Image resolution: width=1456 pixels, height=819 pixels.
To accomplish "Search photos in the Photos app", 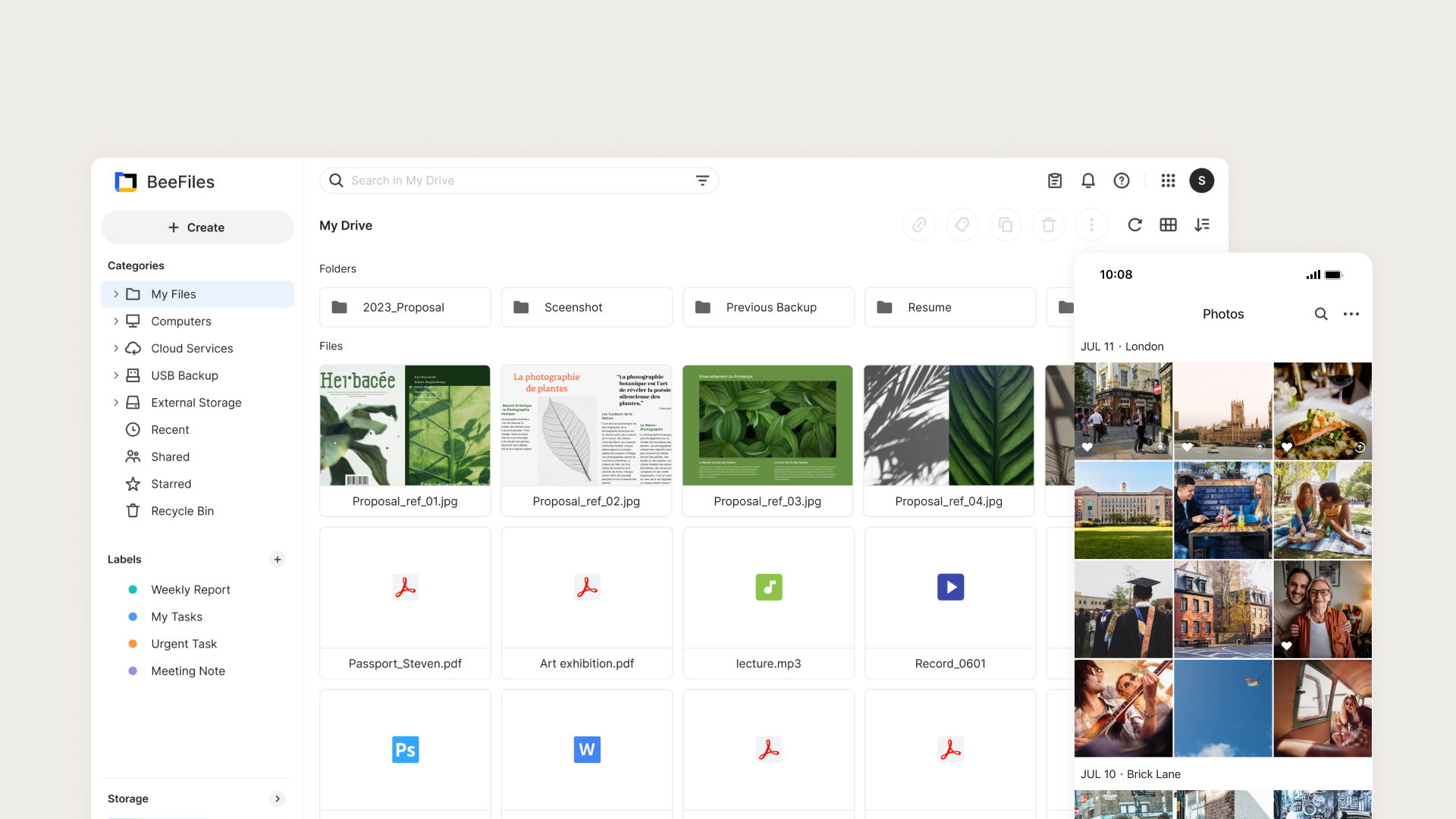I will [1322, 313].
